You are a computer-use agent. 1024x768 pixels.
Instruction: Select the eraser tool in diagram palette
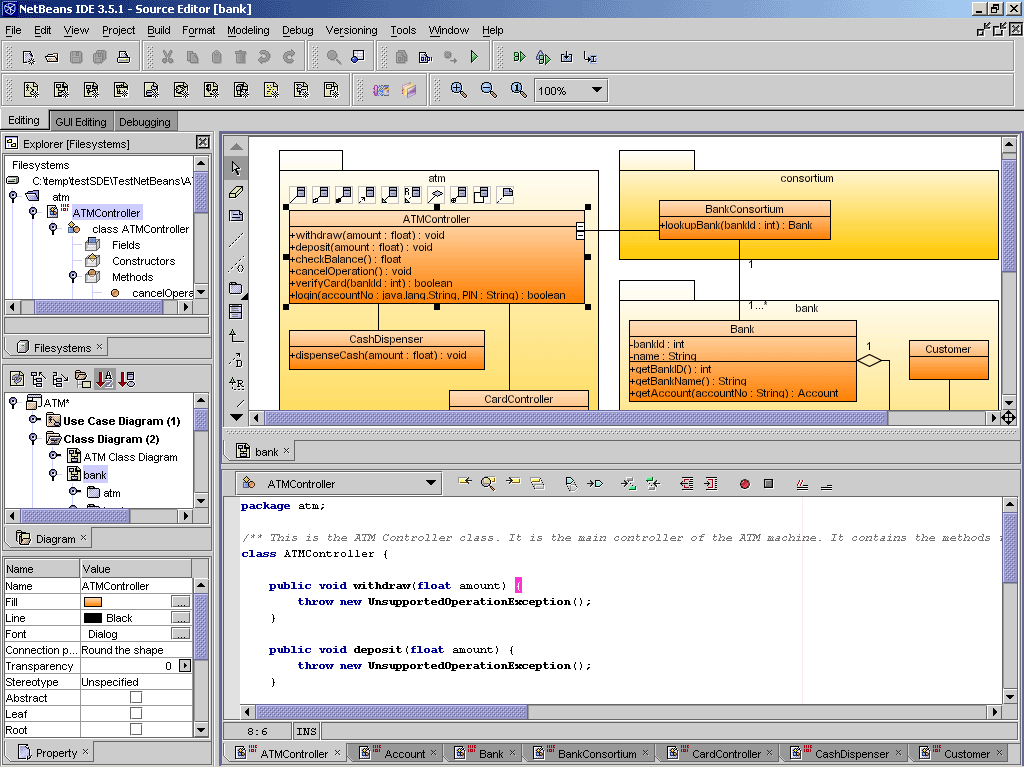pyautogui.click(x=236, y=192)
